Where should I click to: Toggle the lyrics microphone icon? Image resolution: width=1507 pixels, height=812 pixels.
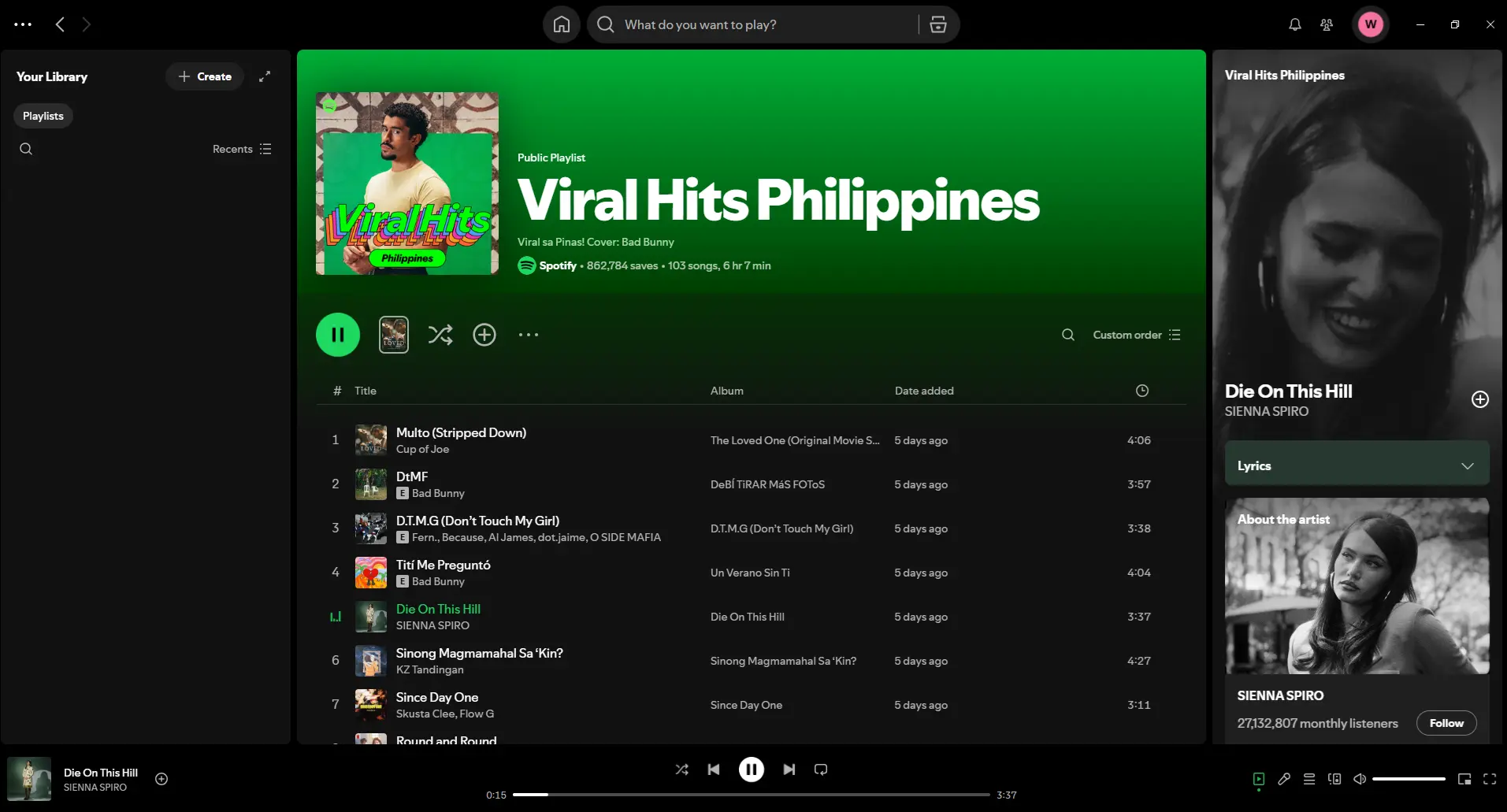1284,779
